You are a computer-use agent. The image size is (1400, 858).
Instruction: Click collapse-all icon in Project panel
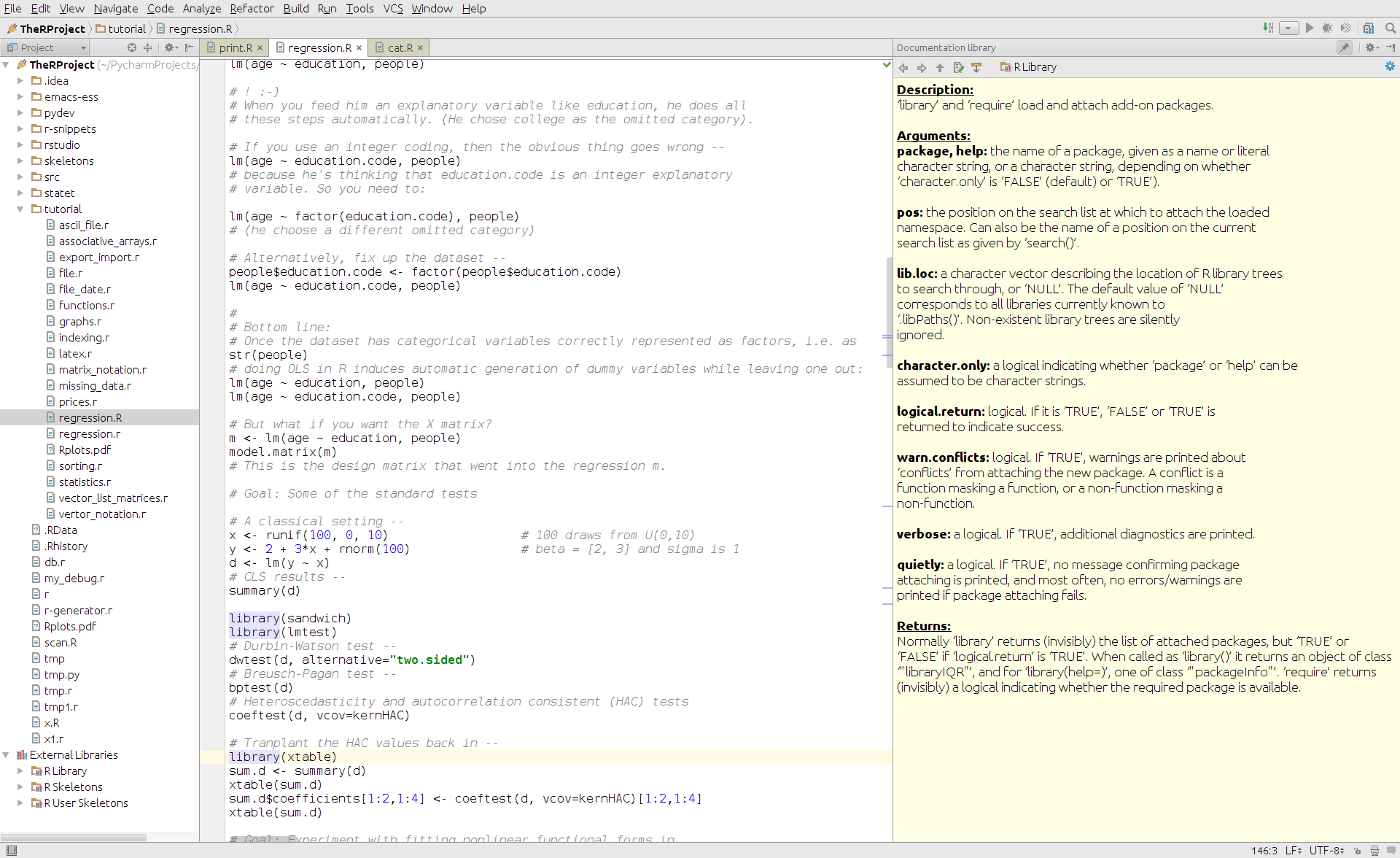pyautogui.click(x=148, y=47)
